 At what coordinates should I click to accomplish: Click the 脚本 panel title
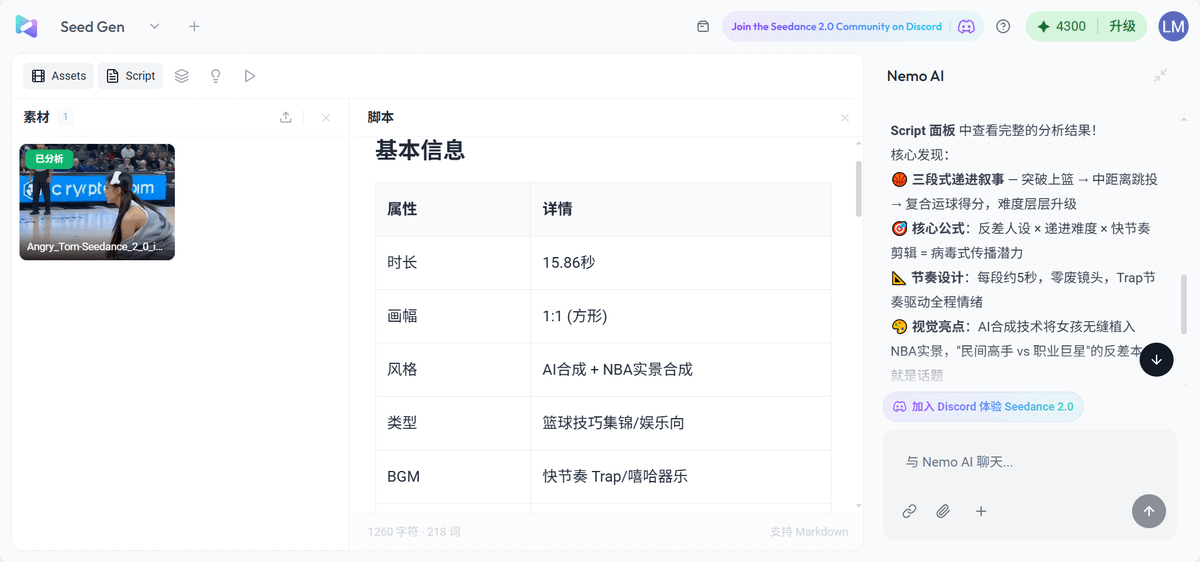381,117
